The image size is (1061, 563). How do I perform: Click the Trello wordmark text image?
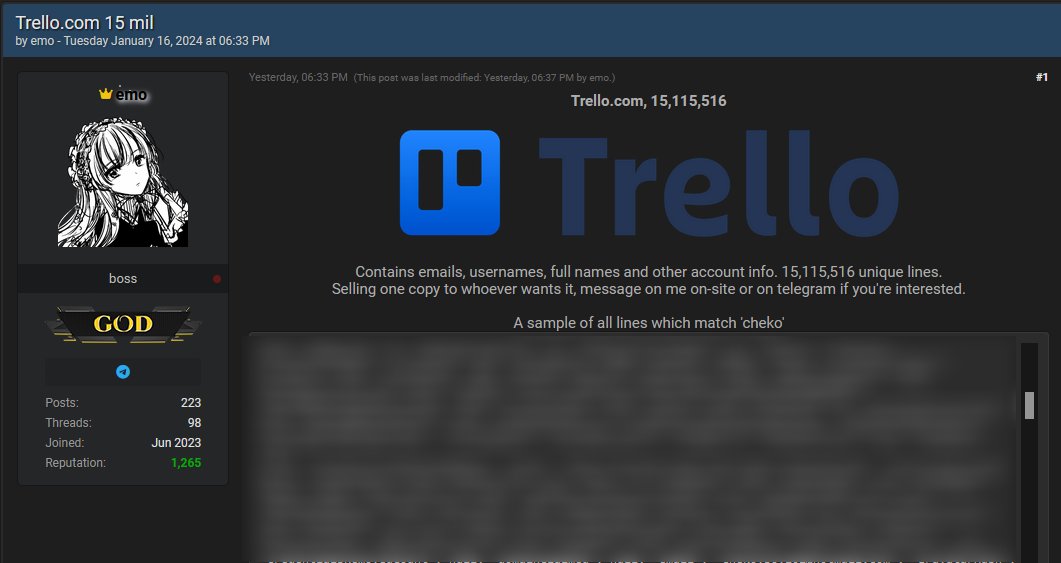coord(719,183)
